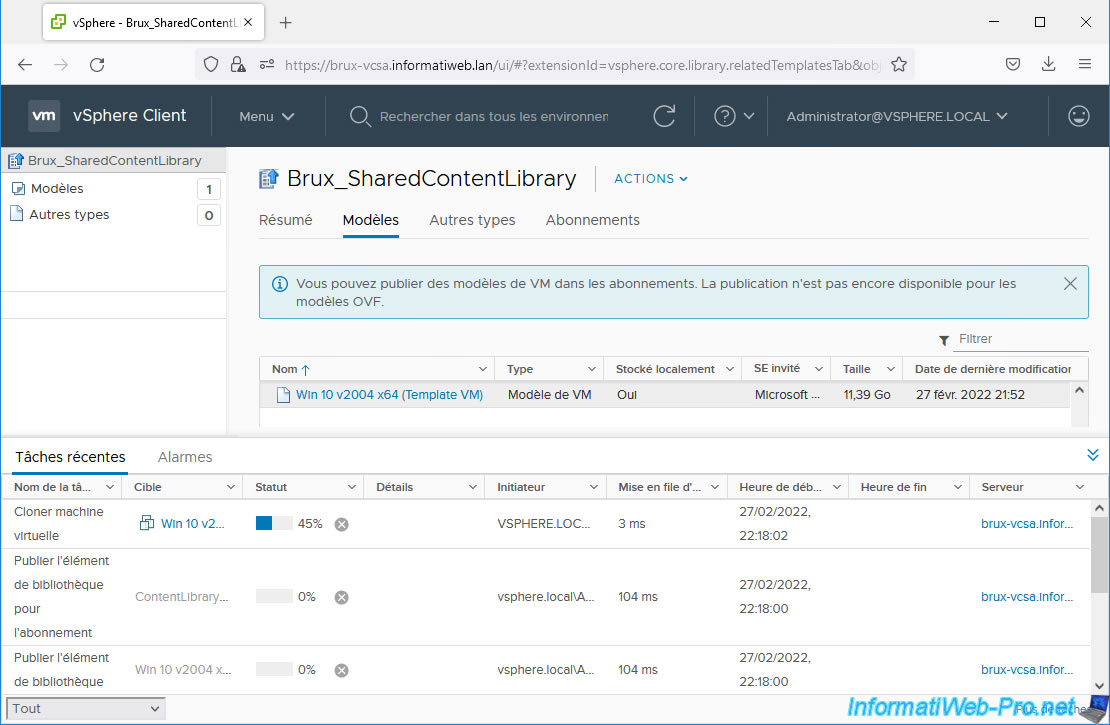The width and height of the screenshot is (1110, 725).
Task: Bookmark this page with the star icon
Action: click(899, 64)
